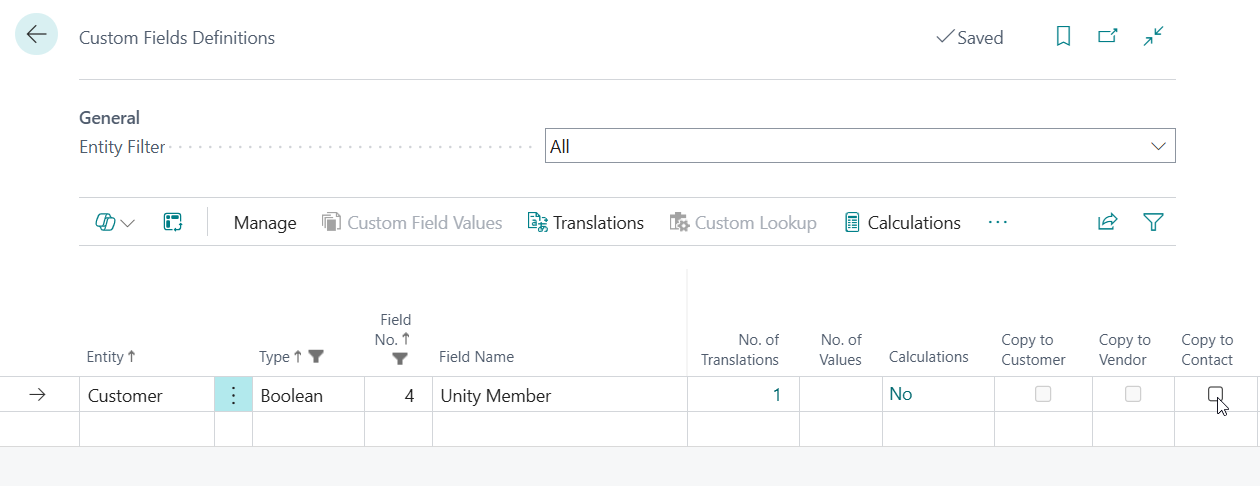
Task: Toggle Copy to Contact checkbox
Action: 1215,394
